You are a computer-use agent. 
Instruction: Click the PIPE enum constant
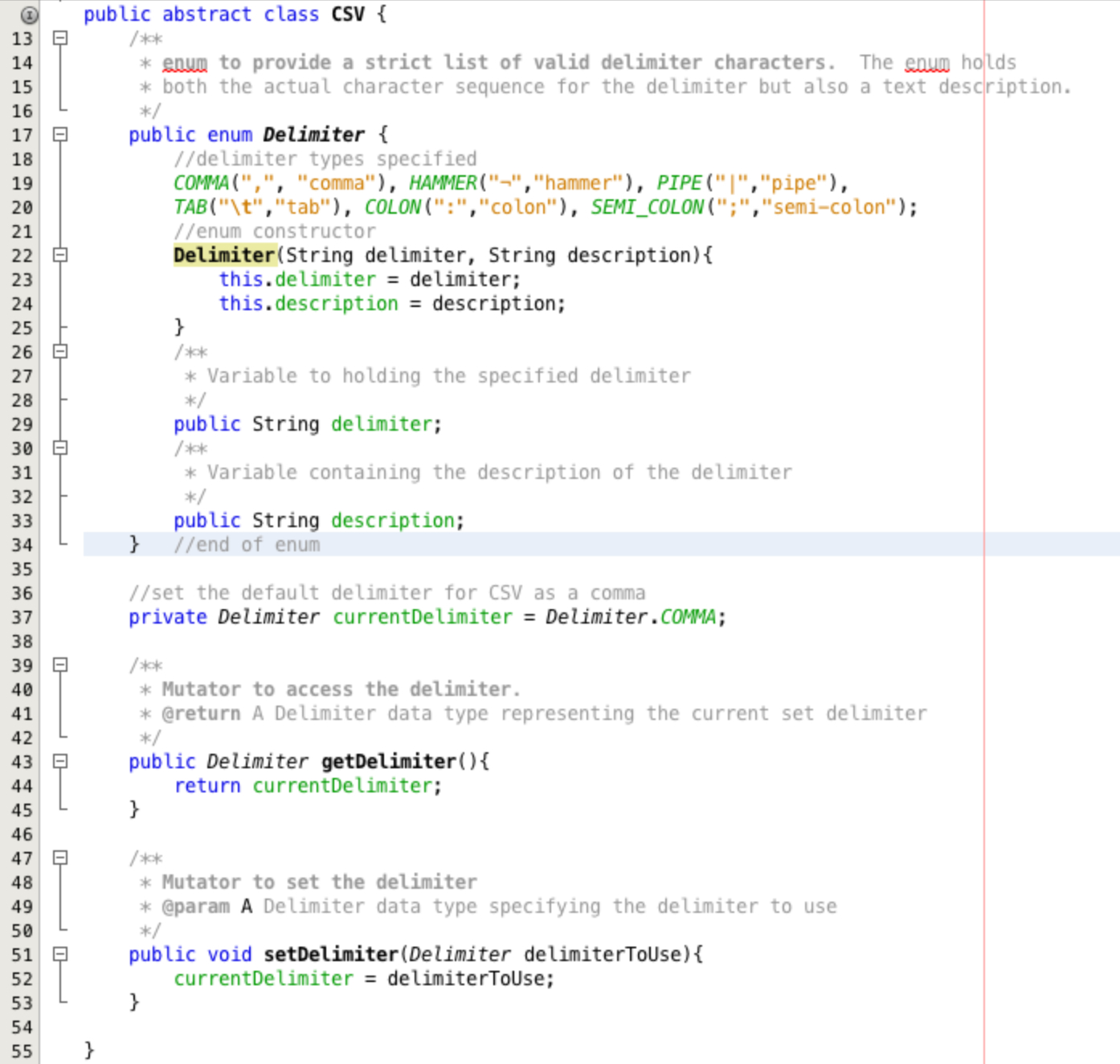tap(680, 183)
